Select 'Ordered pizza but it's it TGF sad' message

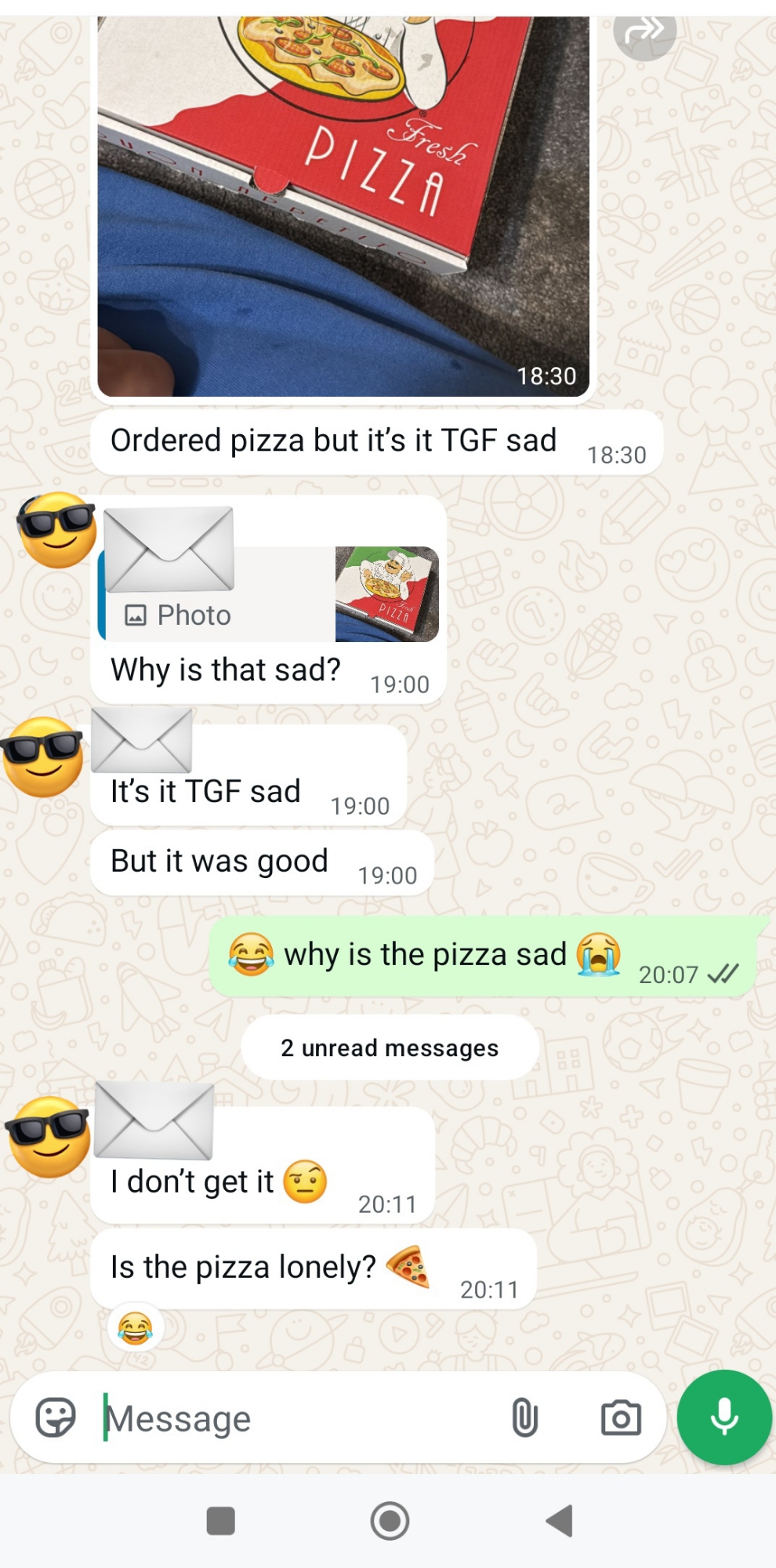[x=376, y=442]
